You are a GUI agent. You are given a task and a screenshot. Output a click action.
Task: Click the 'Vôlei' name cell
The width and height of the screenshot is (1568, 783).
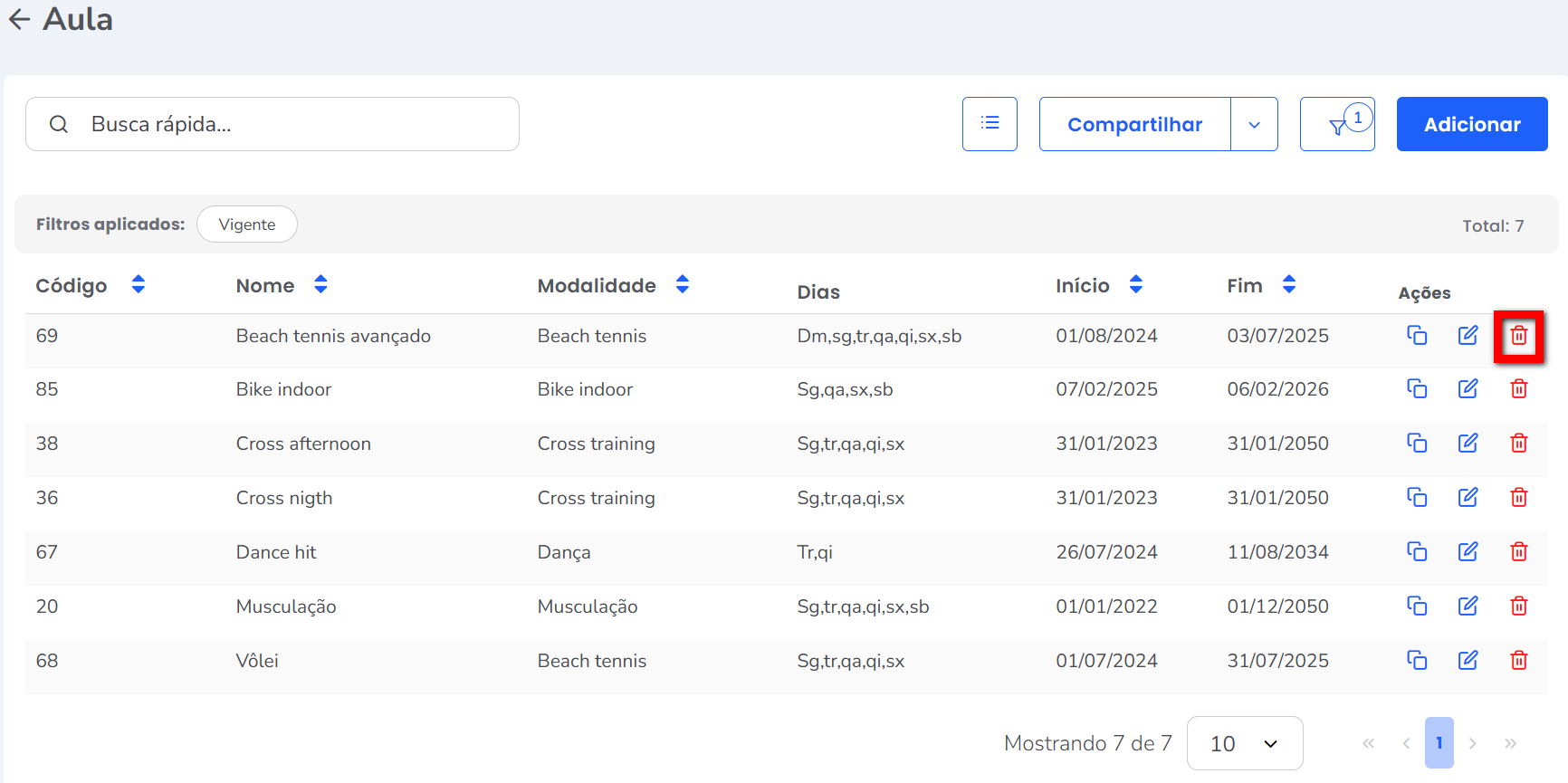tap(257, 661)
